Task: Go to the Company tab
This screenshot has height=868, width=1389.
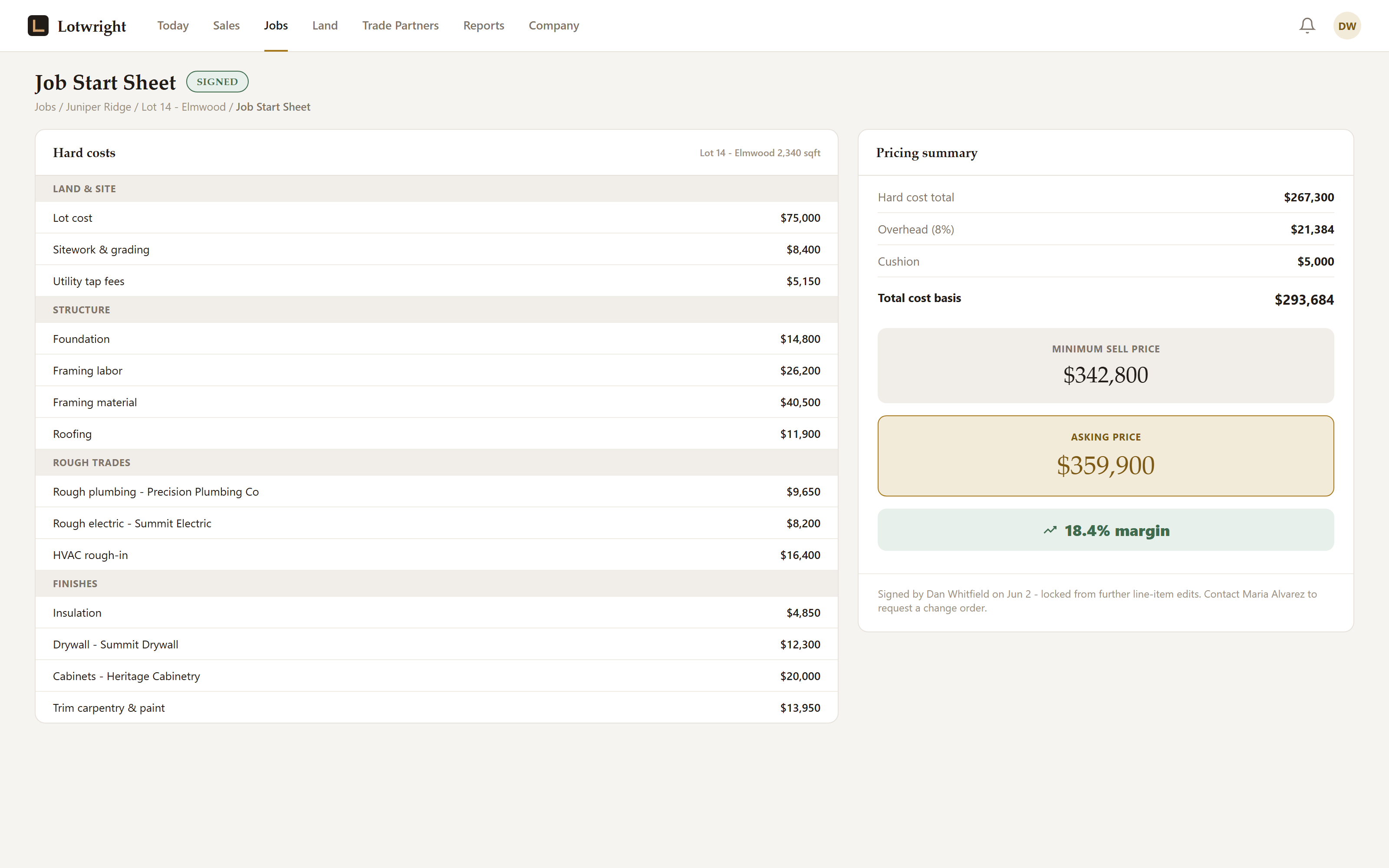Action: (x=553, y=25)
